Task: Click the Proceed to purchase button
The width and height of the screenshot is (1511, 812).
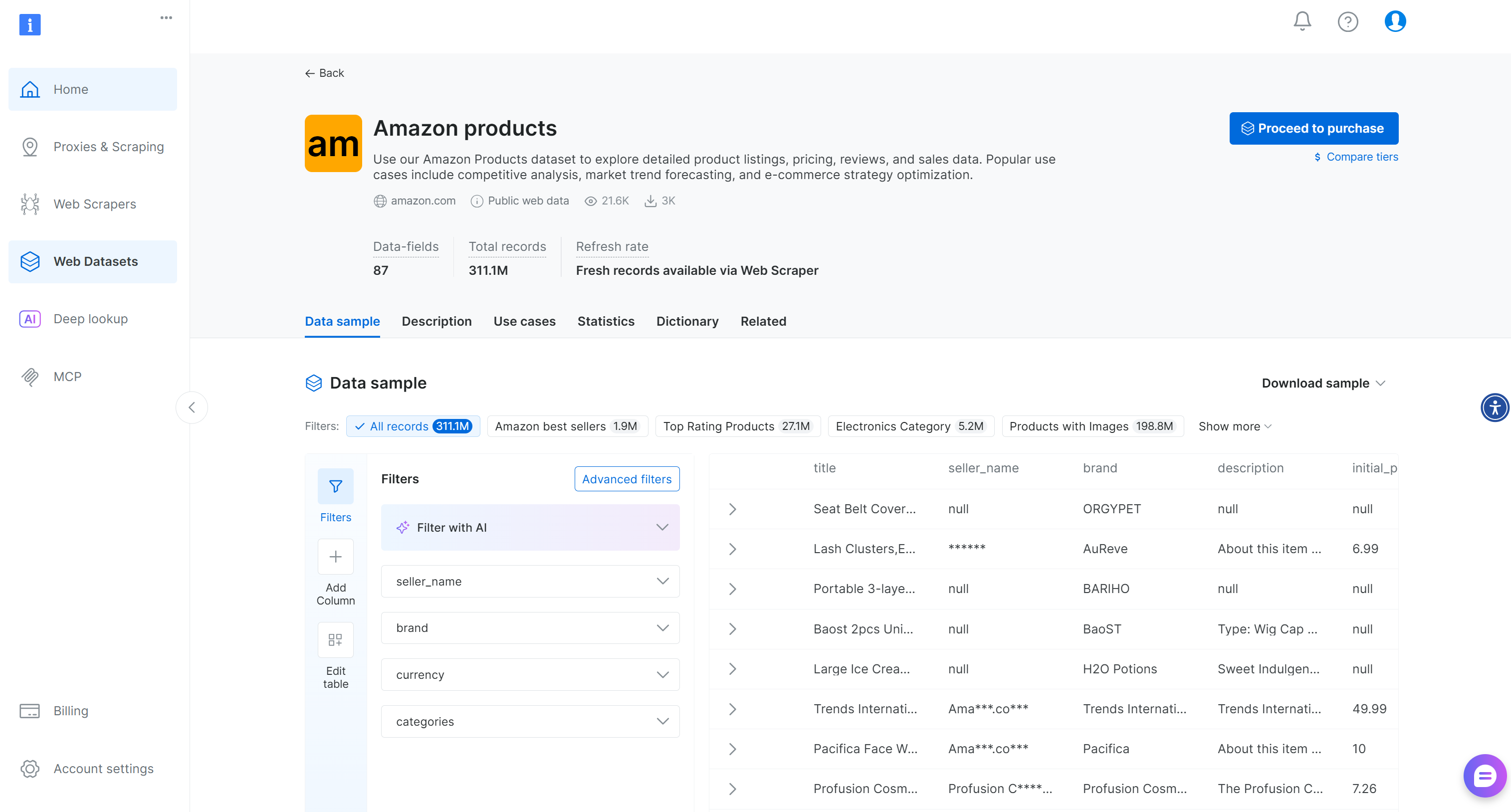Action: click(x=1313, y=128)
